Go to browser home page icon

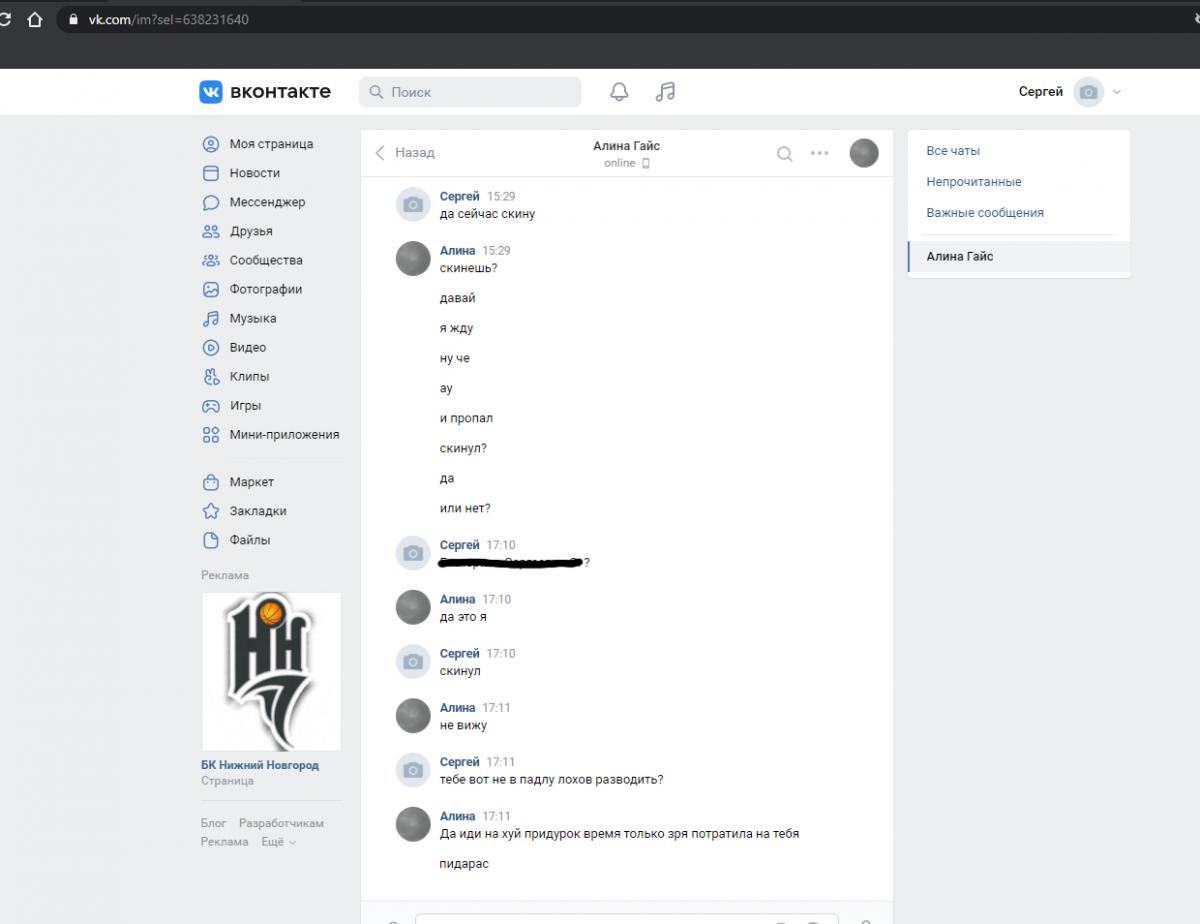(x=35, y=19)
